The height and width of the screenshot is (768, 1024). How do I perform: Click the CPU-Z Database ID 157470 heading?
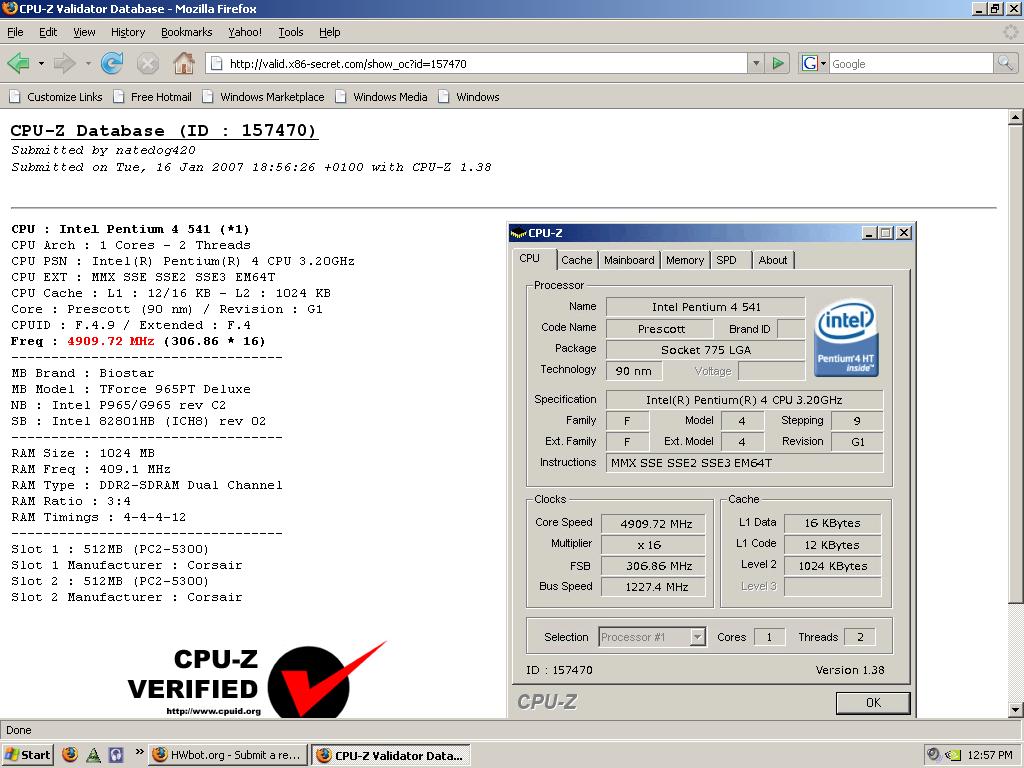[x=164, y=131]
